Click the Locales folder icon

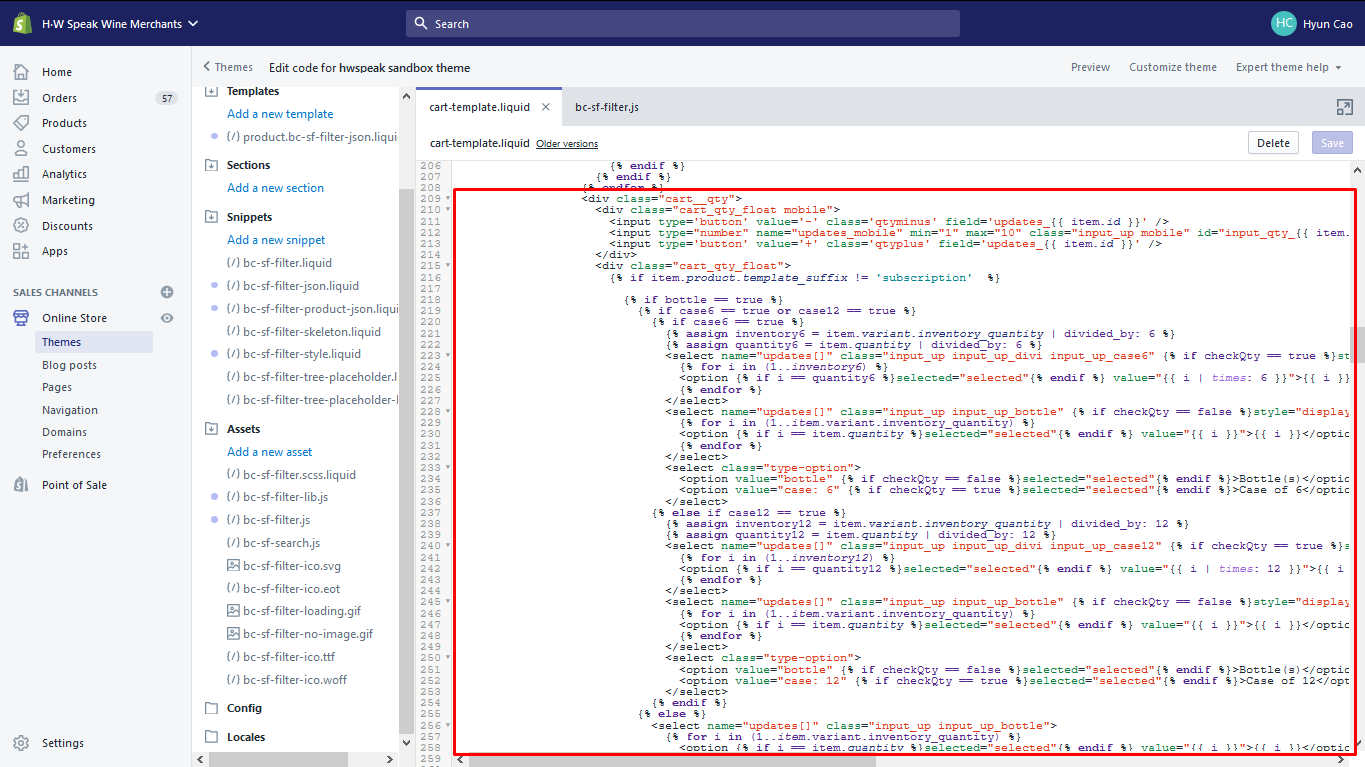pyautogui.click(x=211, y=737)
